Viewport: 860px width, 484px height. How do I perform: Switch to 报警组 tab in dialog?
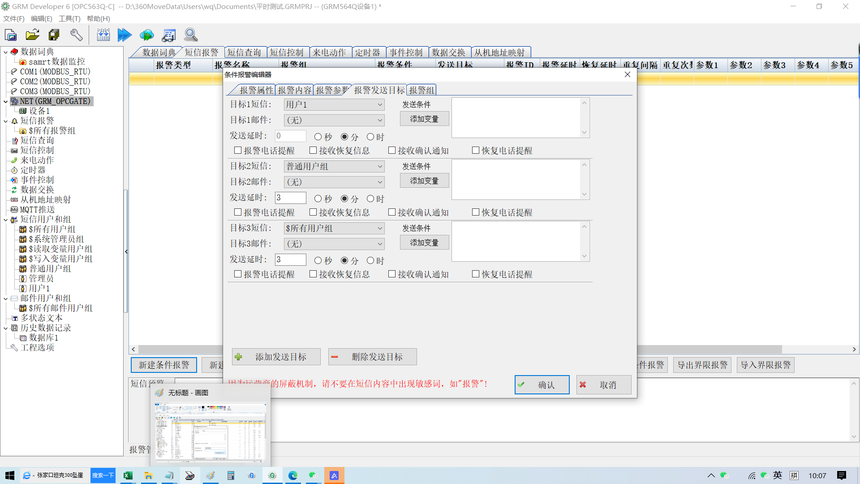(421, 91)
